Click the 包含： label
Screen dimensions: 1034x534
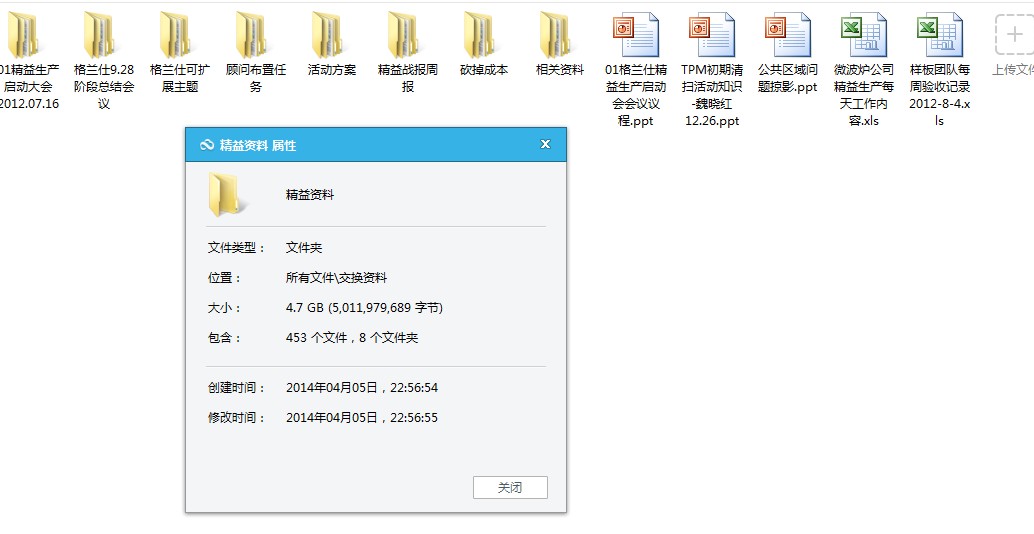tap(226, 338)
